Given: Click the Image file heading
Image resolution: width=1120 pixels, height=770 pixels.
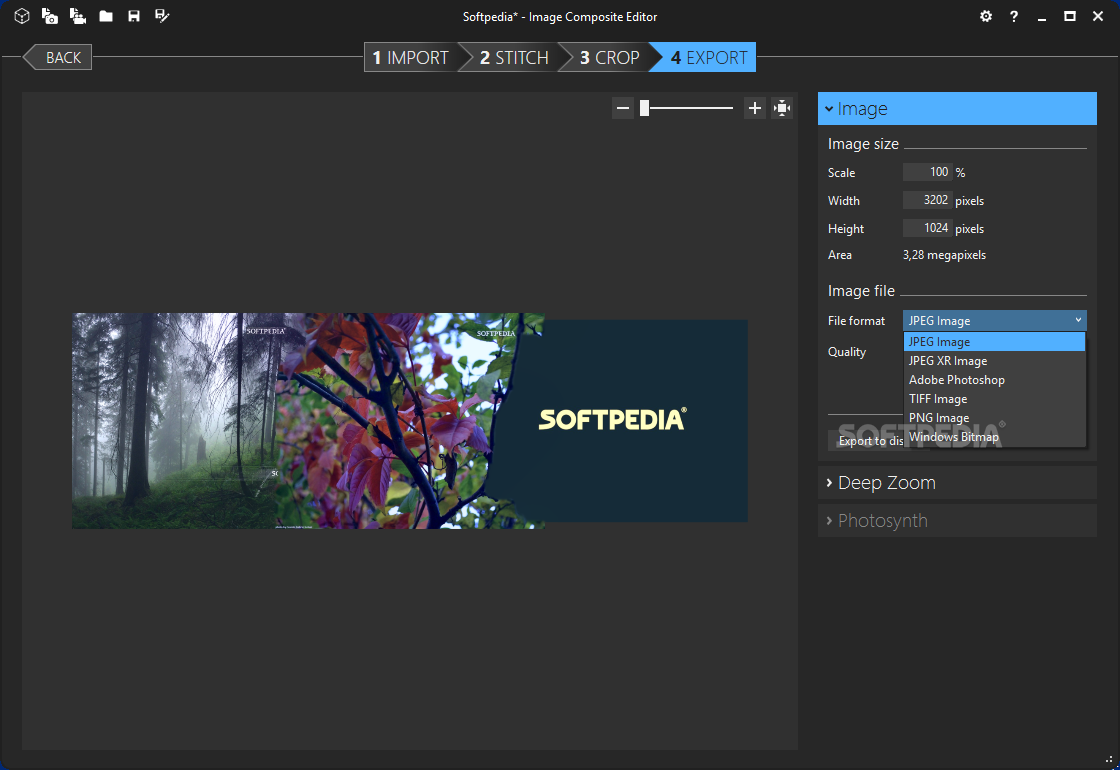Looking at the screenshot, I should click(861, 291).
